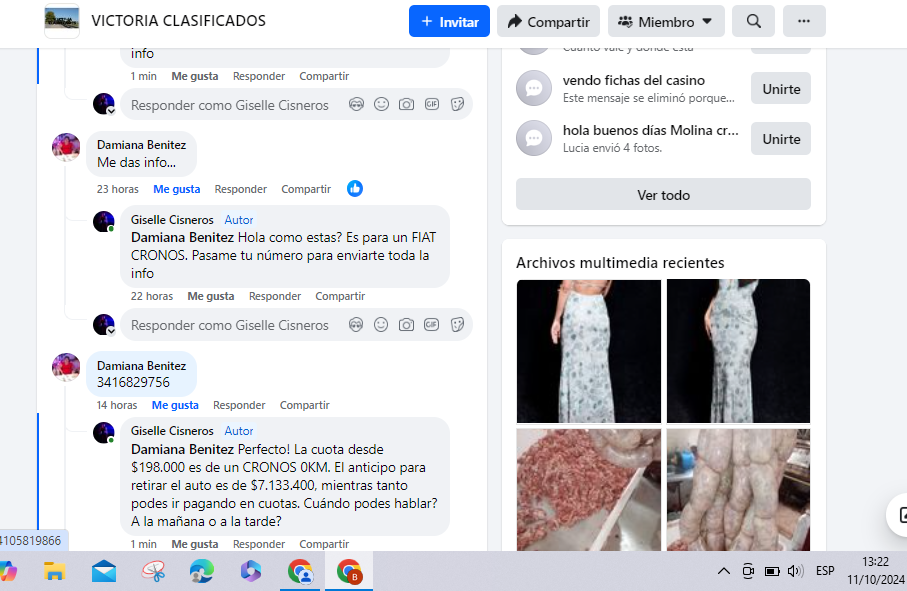Open the sausages photo thumbnail
This screenshot has height=591, width=907.
[738, 490]
